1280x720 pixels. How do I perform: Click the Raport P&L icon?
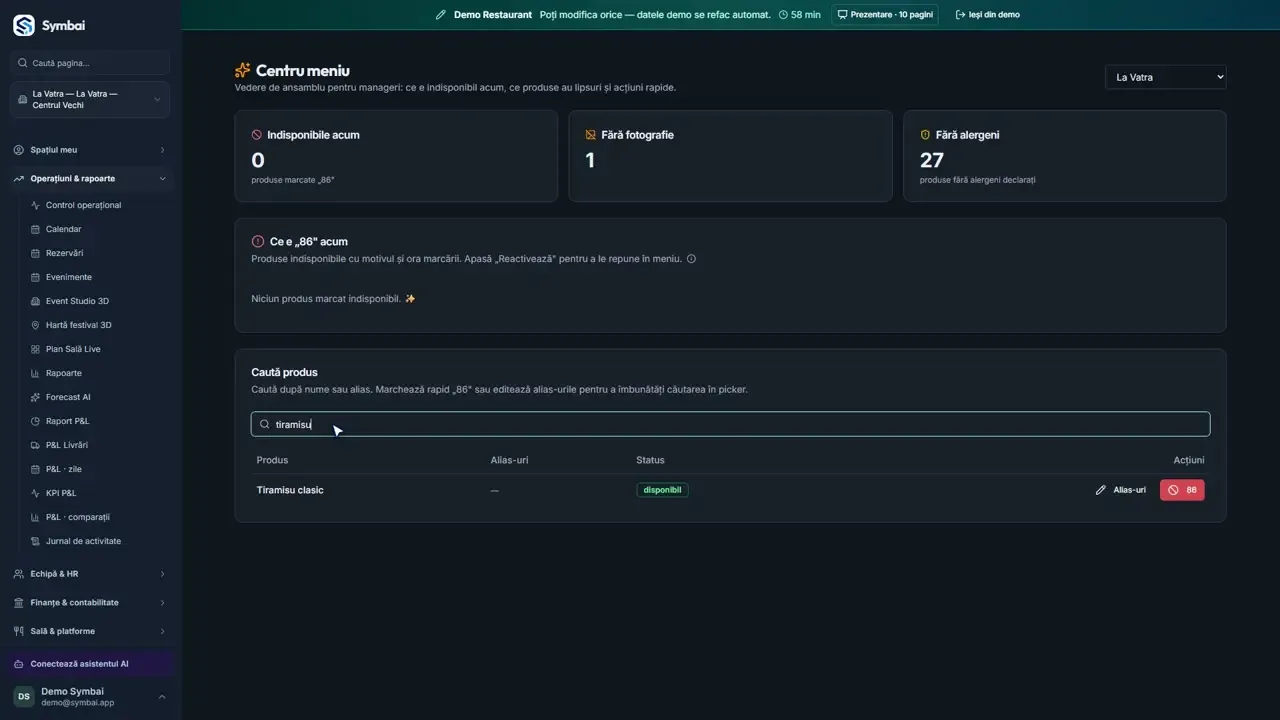pyautogui.click(x=36, y=421)
